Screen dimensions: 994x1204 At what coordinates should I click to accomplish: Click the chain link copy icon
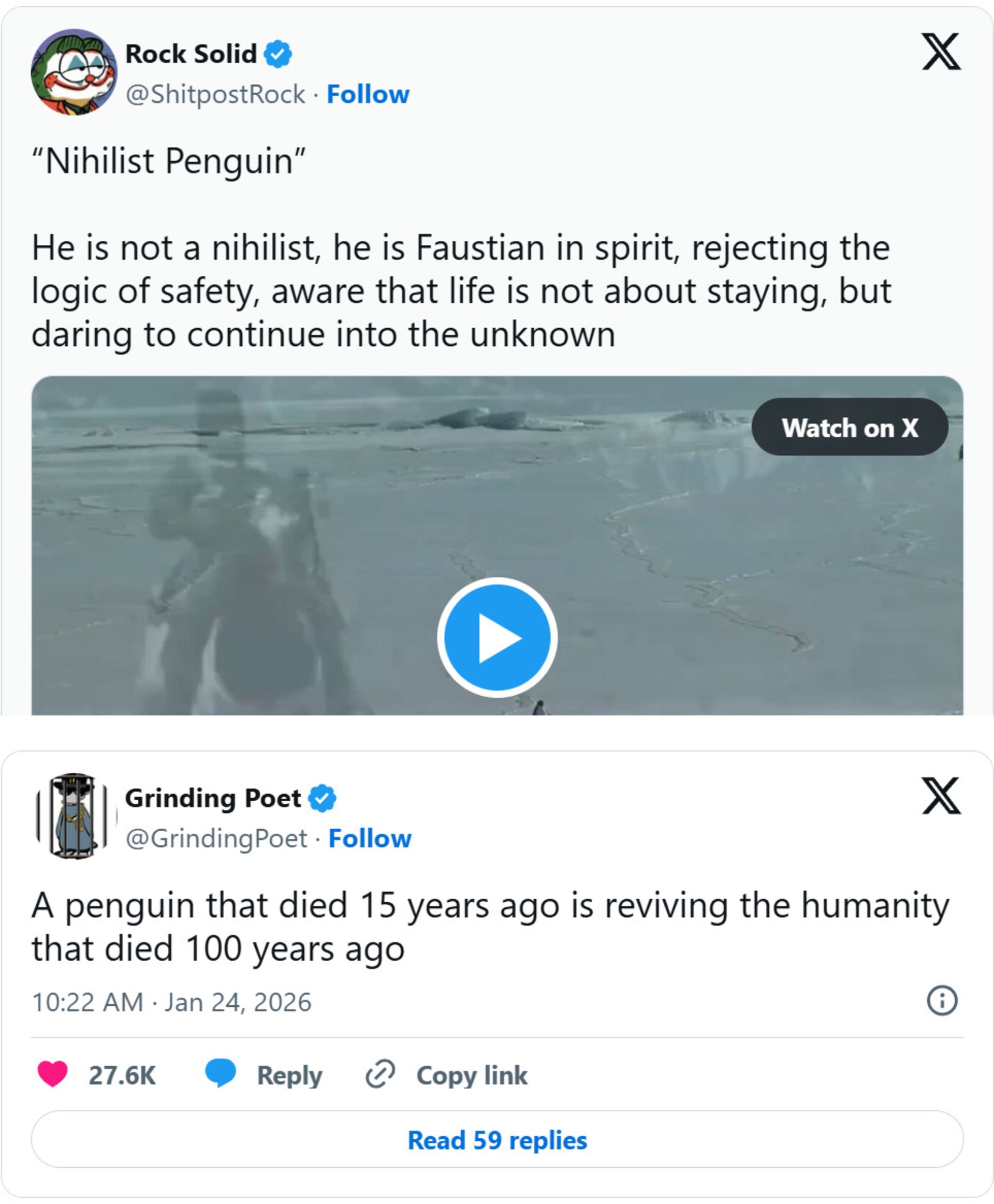coord(380,1074)
